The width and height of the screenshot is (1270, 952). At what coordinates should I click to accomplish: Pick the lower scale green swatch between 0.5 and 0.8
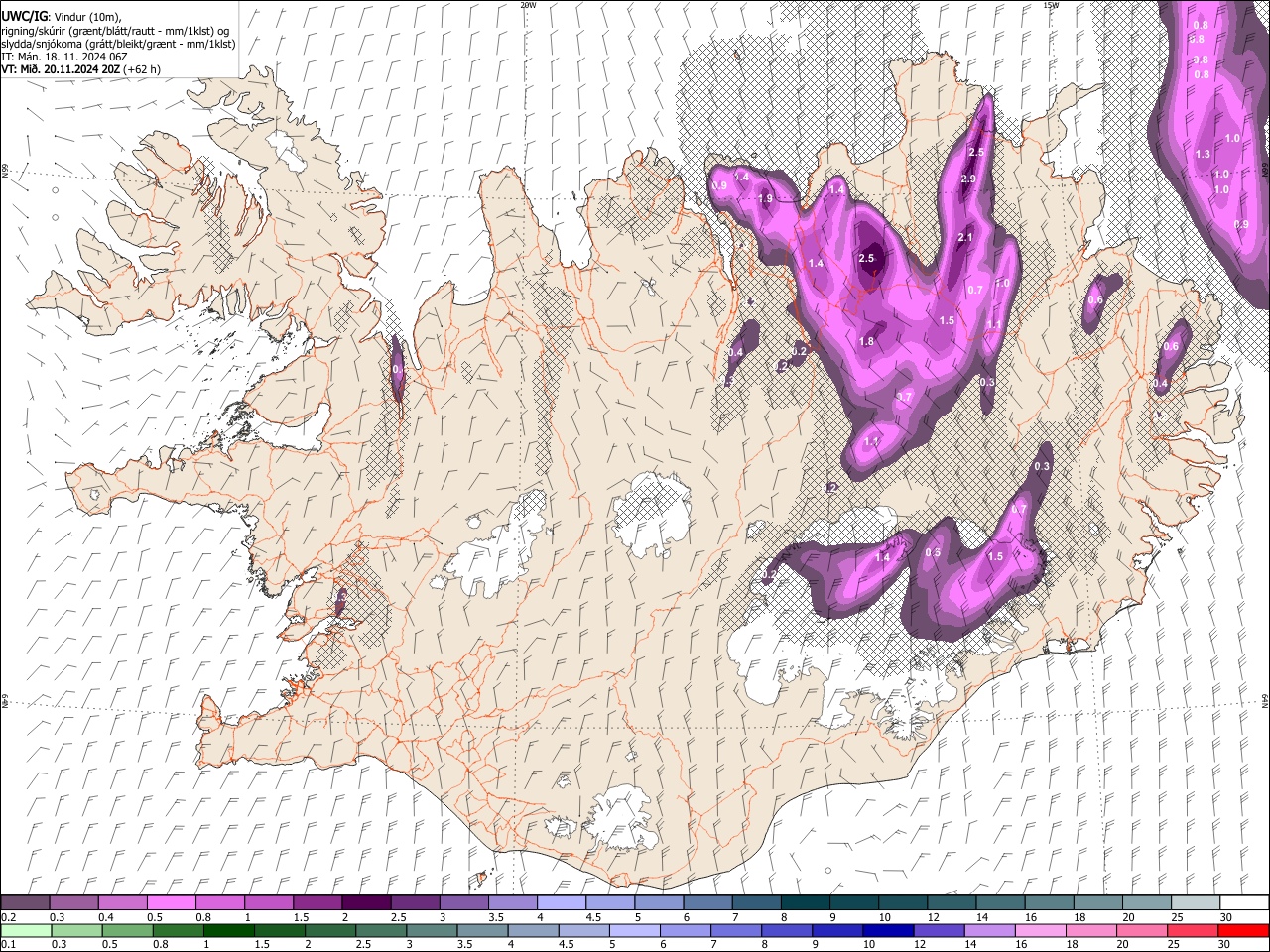point(127,930)
